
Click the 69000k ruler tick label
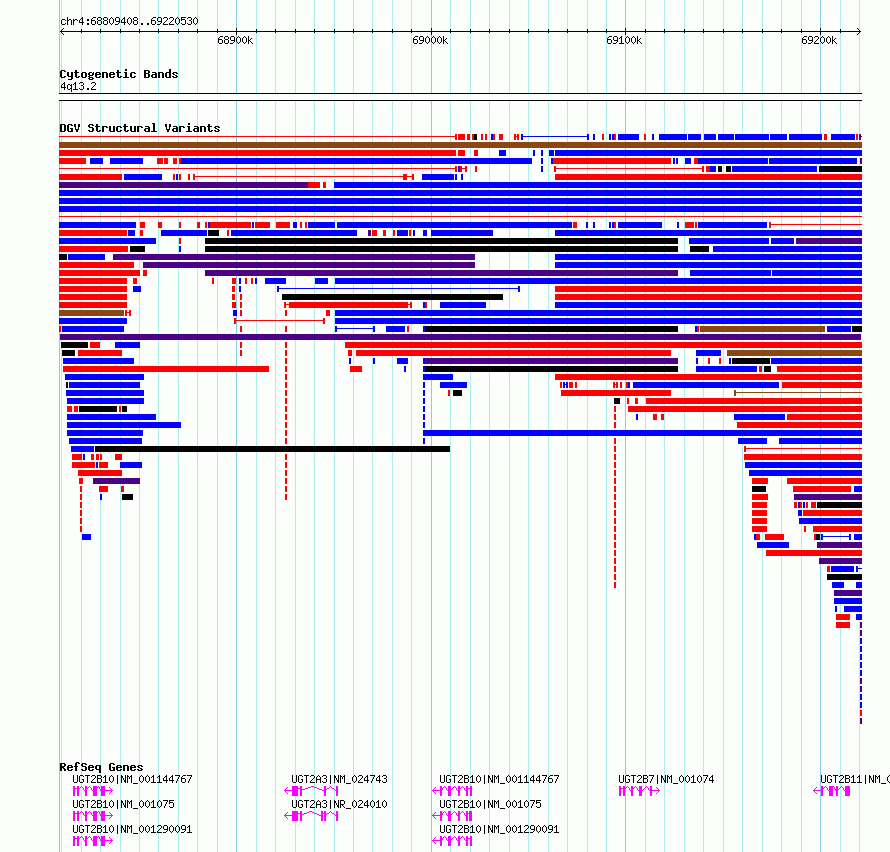430,40
